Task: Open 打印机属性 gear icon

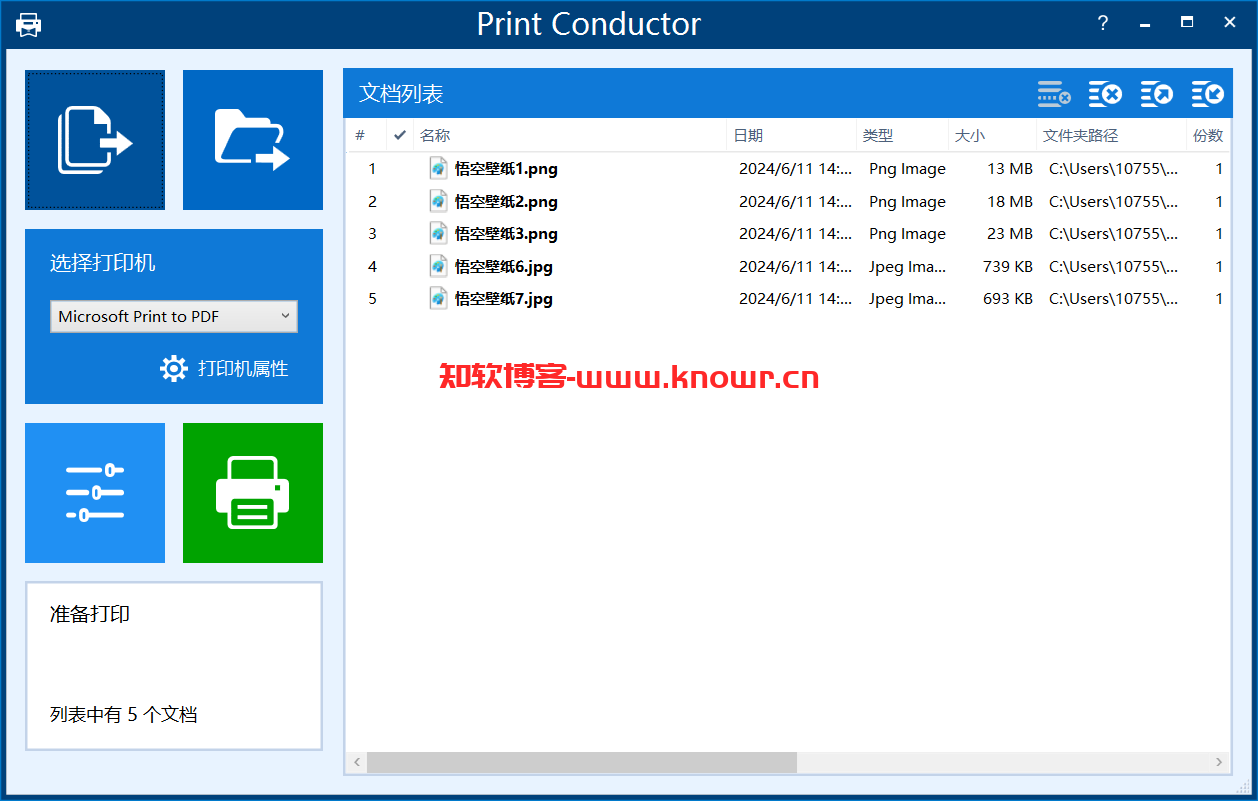Action: (174, 369)
